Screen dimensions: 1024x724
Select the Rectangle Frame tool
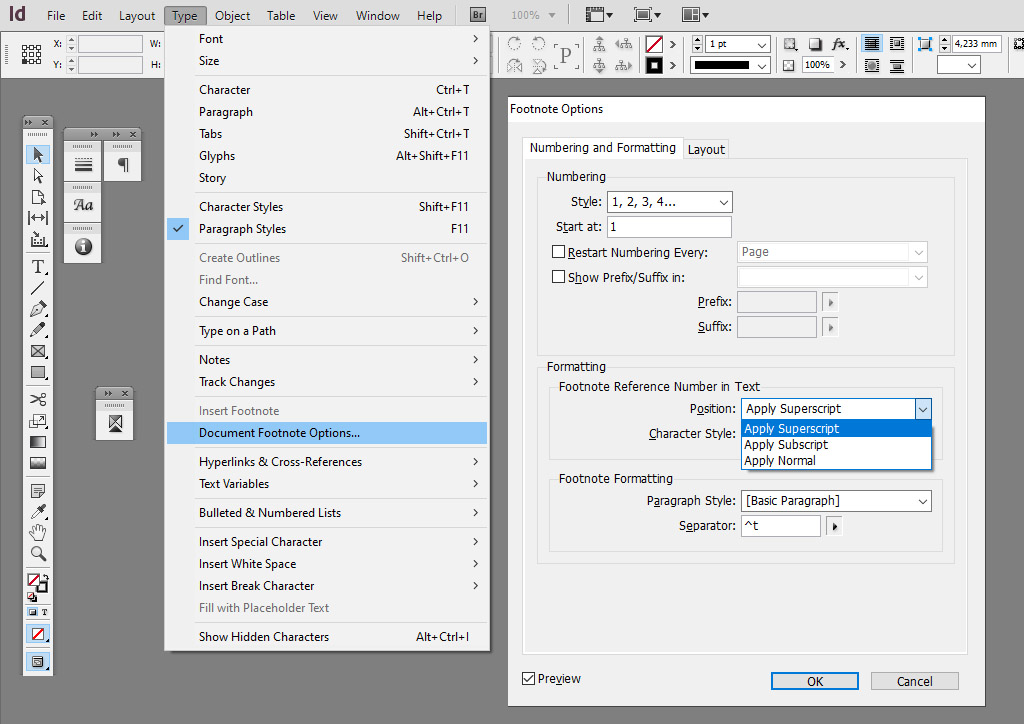pos(38,351)
